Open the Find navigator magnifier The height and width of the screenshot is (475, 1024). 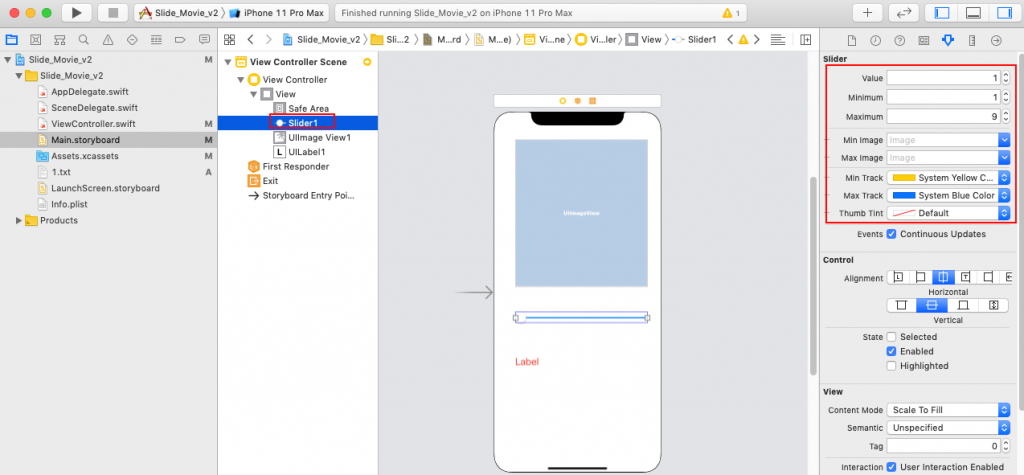84,39
